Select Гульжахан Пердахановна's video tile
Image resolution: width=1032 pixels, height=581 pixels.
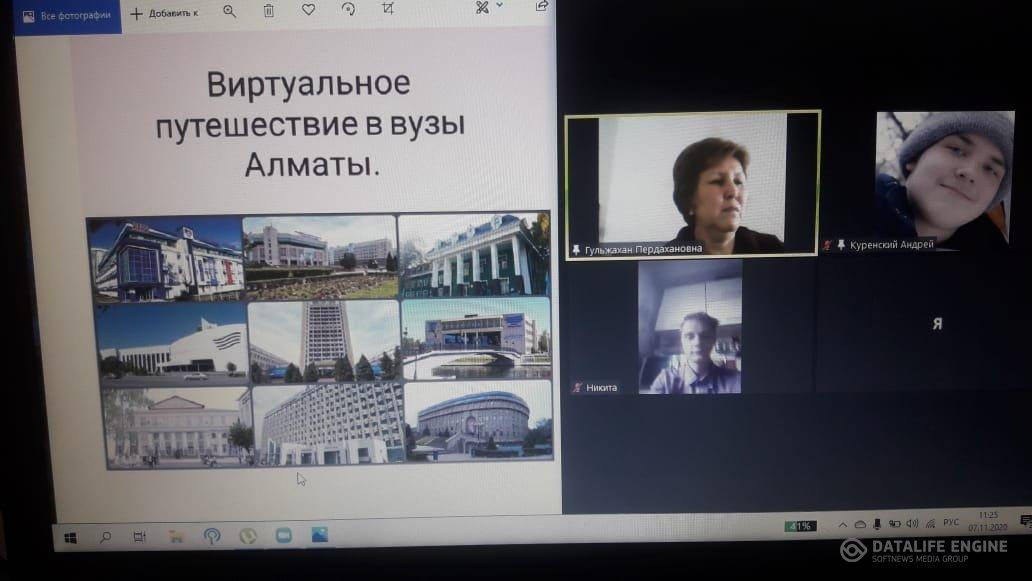(692, 185)
